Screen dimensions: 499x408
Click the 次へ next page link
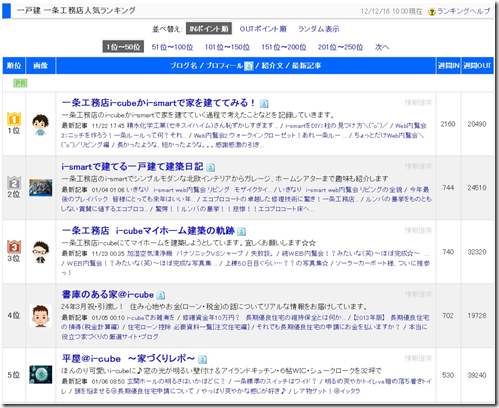point(382,47)
